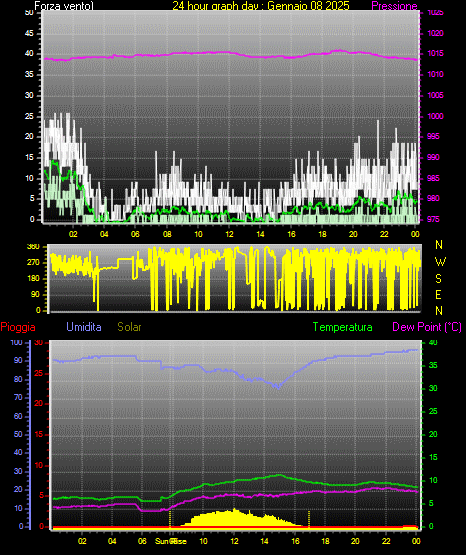Click blue humidity axis value 100
This screenshot has width=466, height=555.
click(x=17, y=342)
